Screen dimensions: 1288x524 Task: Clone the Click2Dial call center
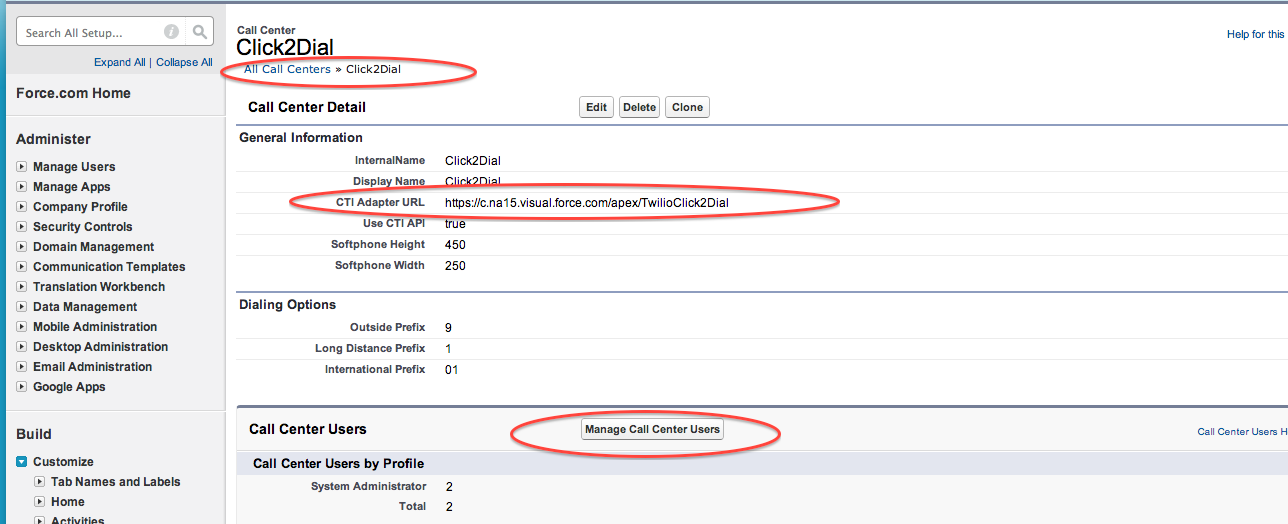pyautogui.click(x=687, y=107)
